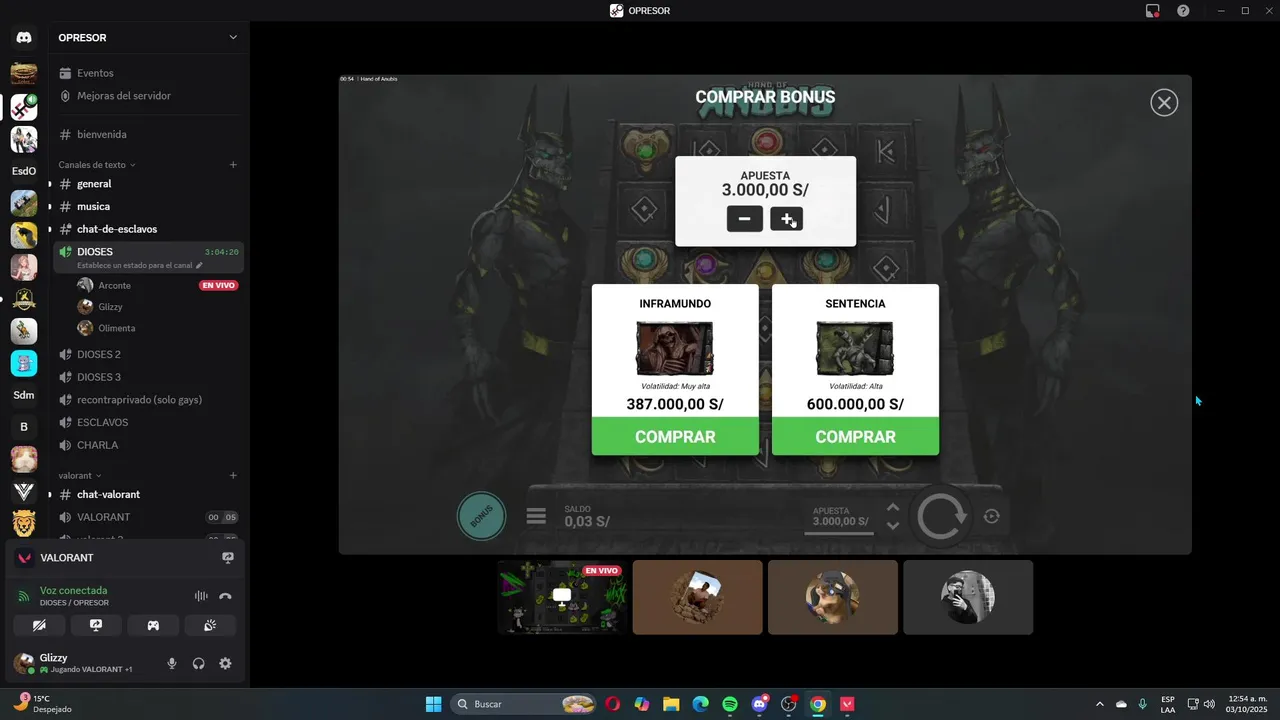
Task: Show hidden system tray icons chevron
Action: (x=1100, y=704)
